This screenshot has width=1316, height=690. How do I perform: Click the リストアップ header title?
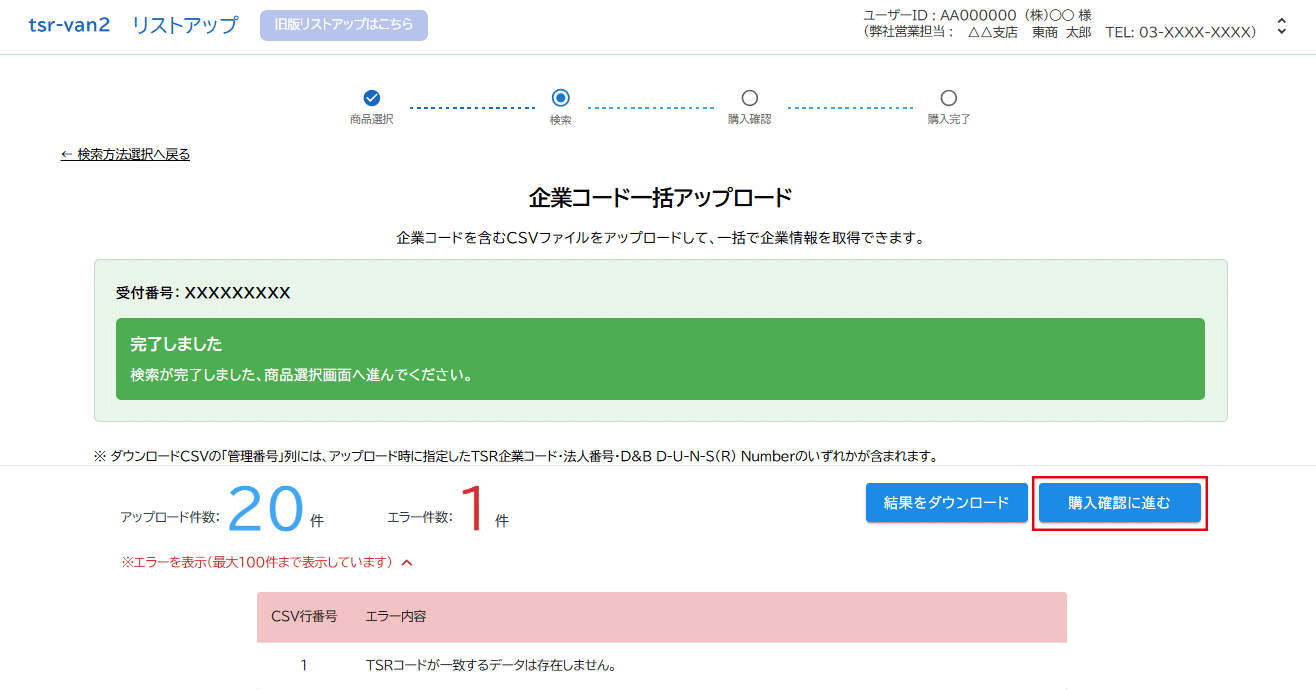tap(185, 25)
